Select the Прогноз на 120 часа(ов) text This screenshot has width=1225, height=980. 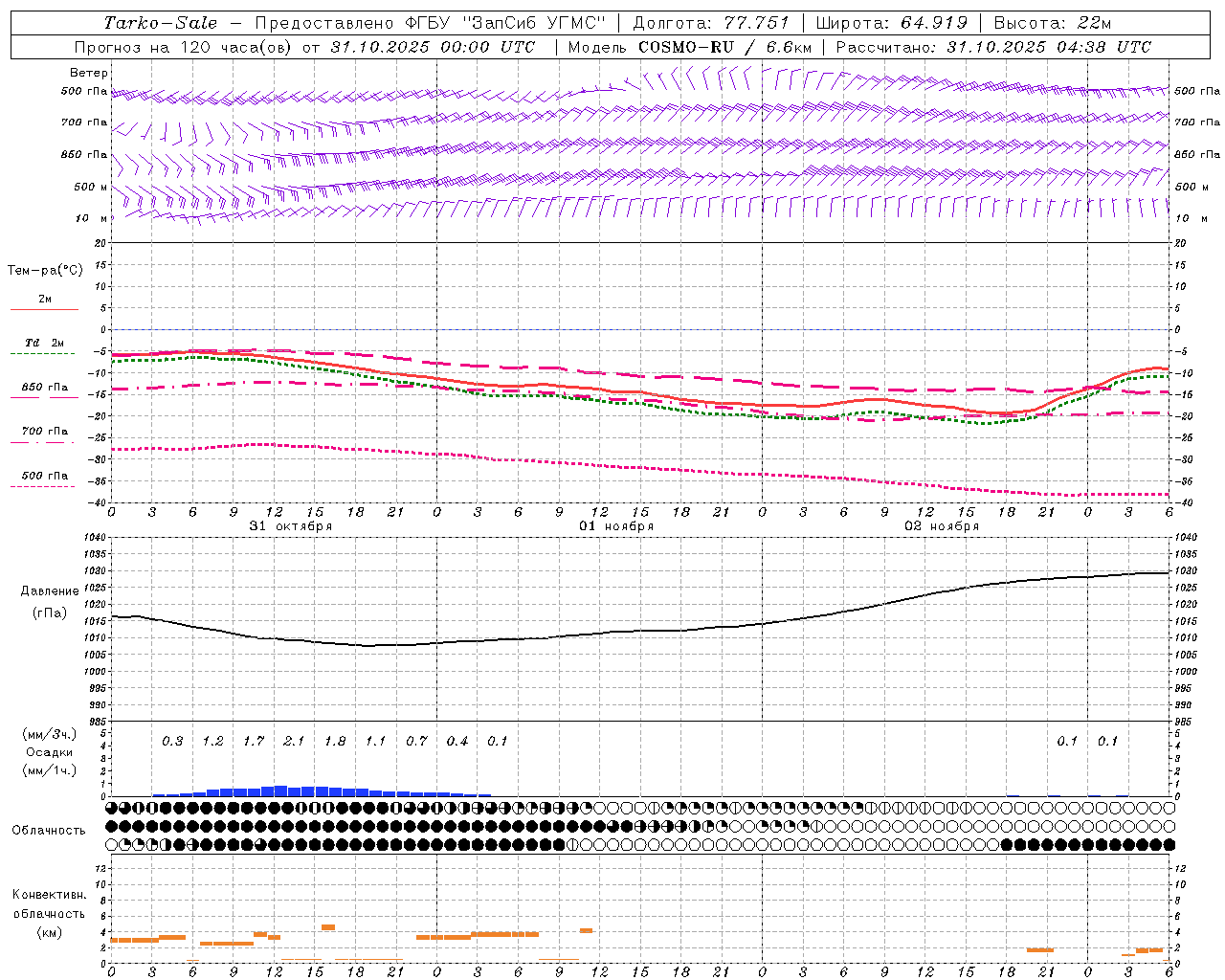coord(184,47)
